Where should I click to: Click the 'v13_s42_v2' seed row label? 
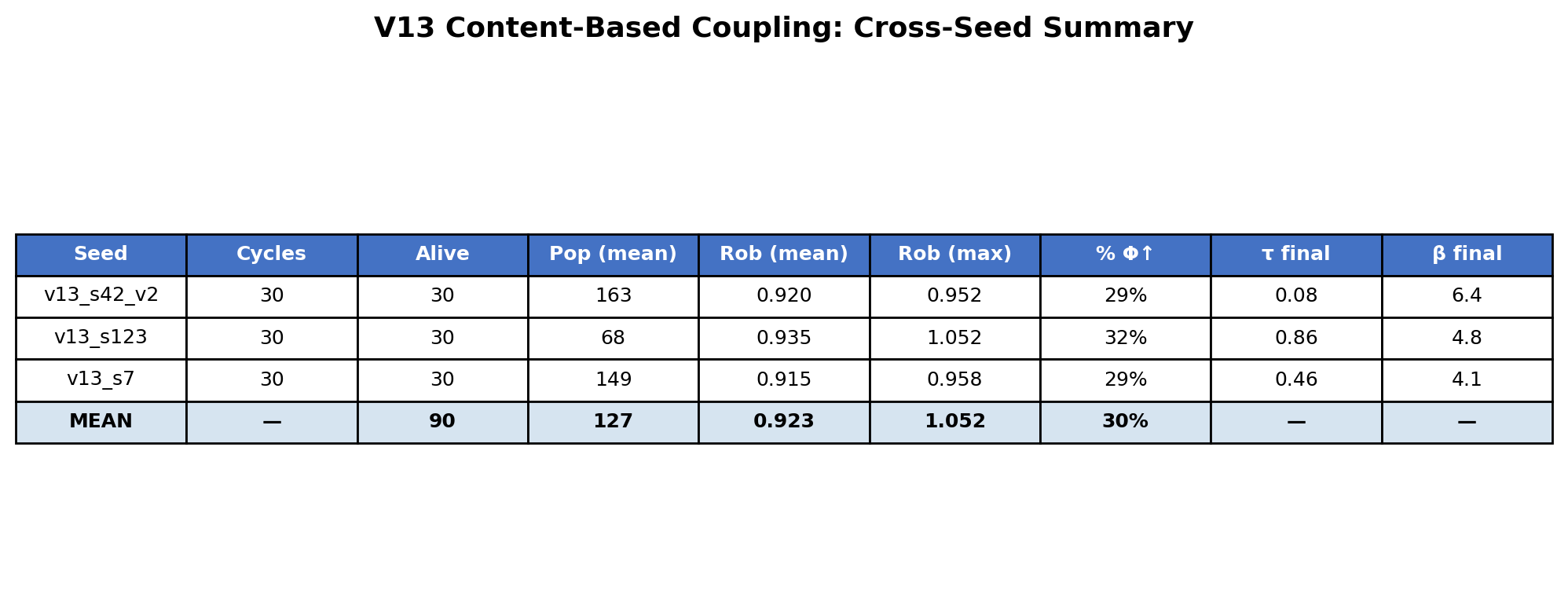(101, 296)
